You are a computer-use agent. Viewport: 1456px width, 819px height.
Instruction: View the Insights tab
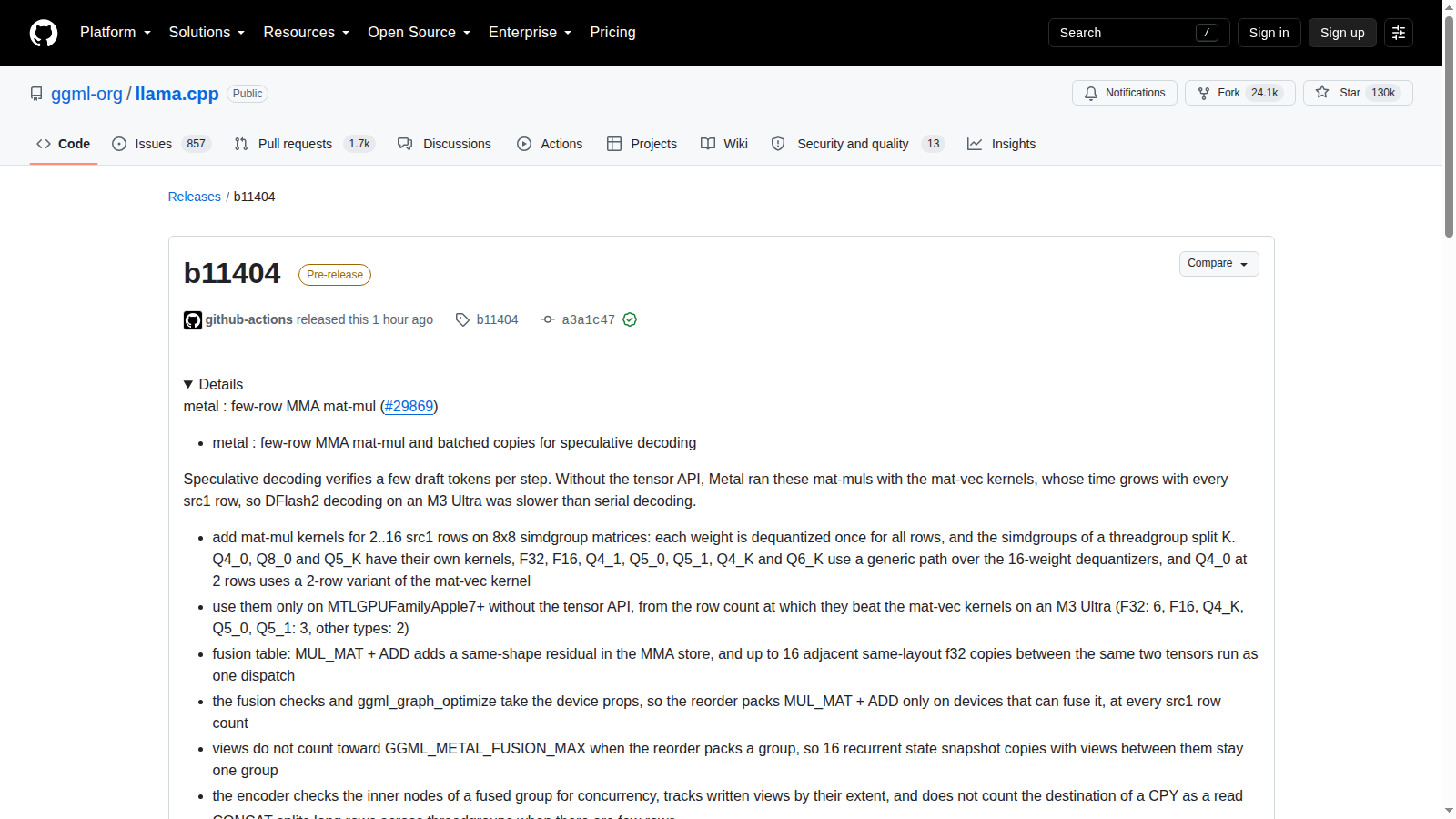pyautogui.click(x=1001, y=144)
